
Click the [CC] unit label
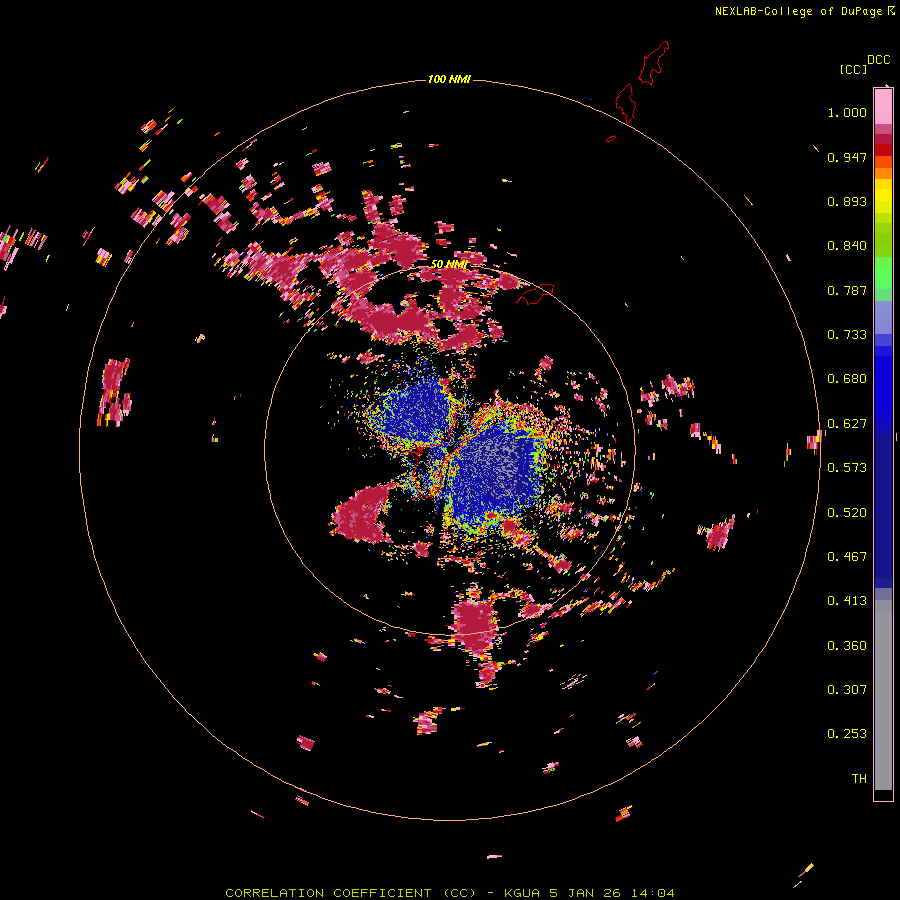coord(853,69)
